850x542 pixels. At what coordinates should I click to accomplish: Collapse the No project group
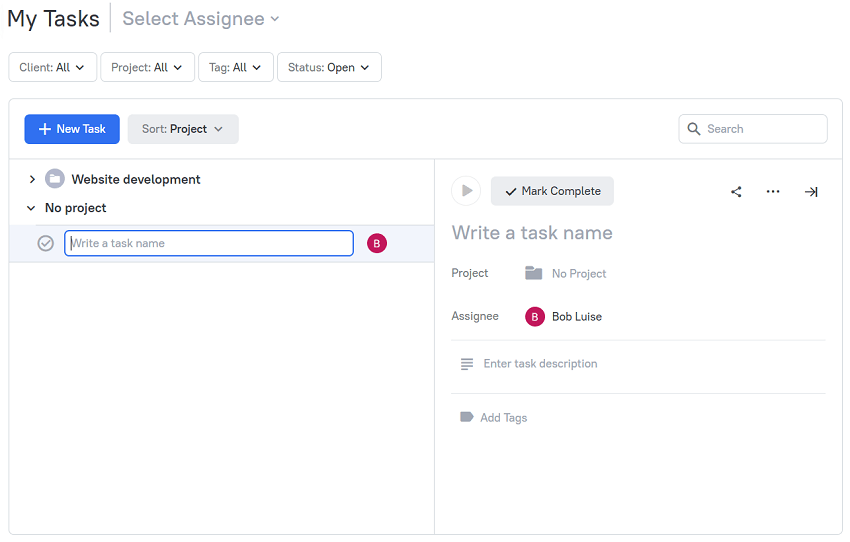(31, 208)
